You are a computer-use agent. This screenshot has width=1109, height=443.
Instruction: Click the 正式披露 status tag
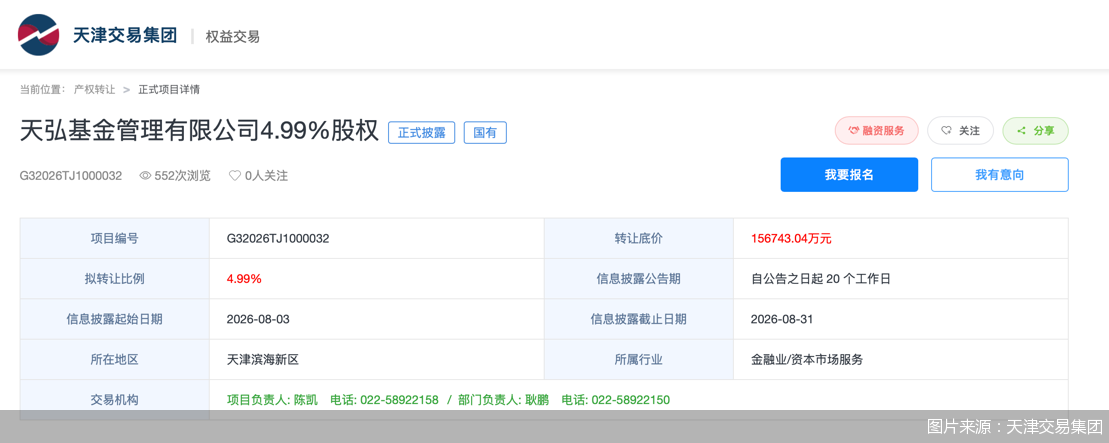click(x=422, y=132)
